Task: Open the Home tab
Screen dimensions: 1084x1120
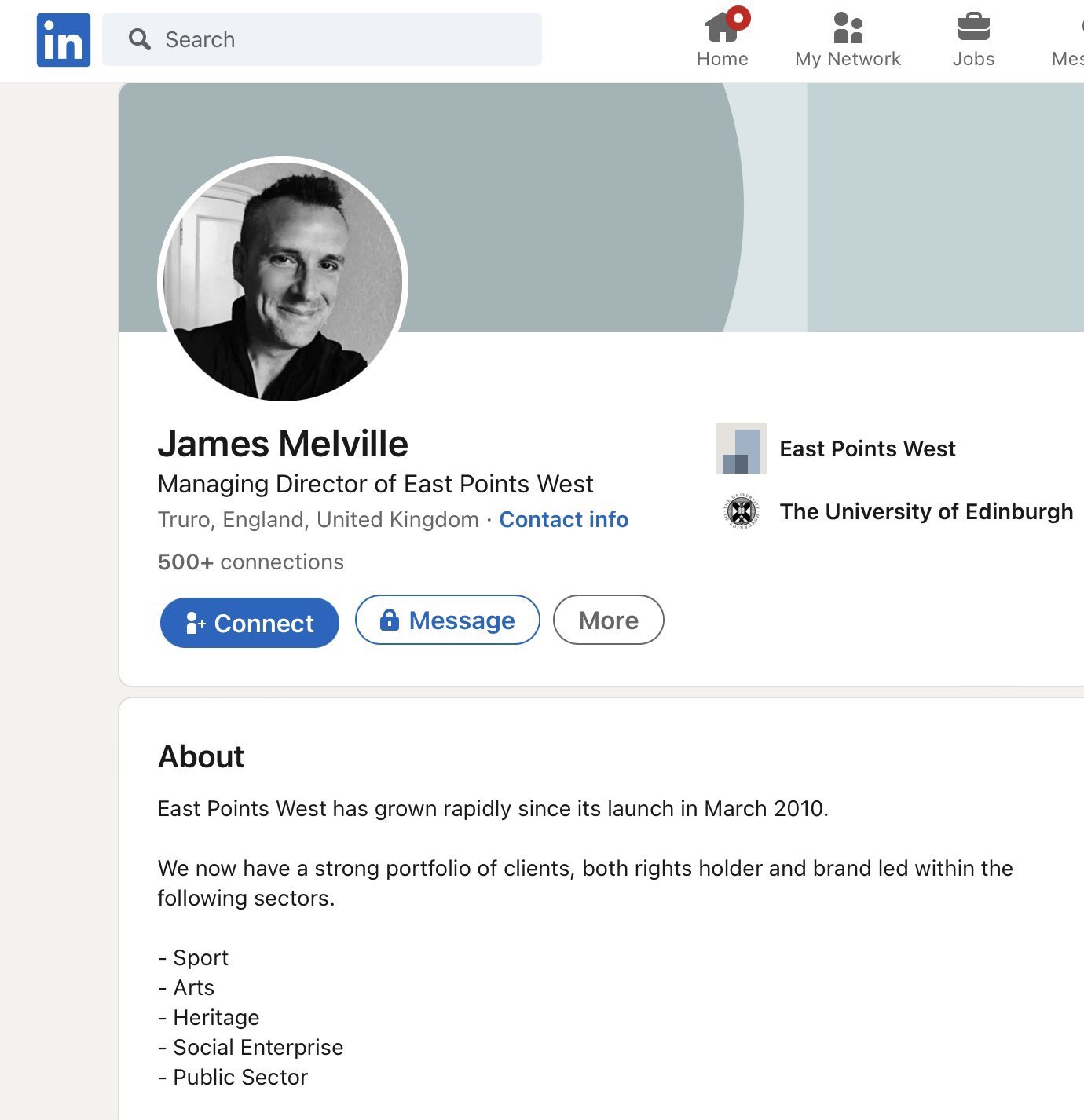Action: pyautogui.click(x=723, y=39)
